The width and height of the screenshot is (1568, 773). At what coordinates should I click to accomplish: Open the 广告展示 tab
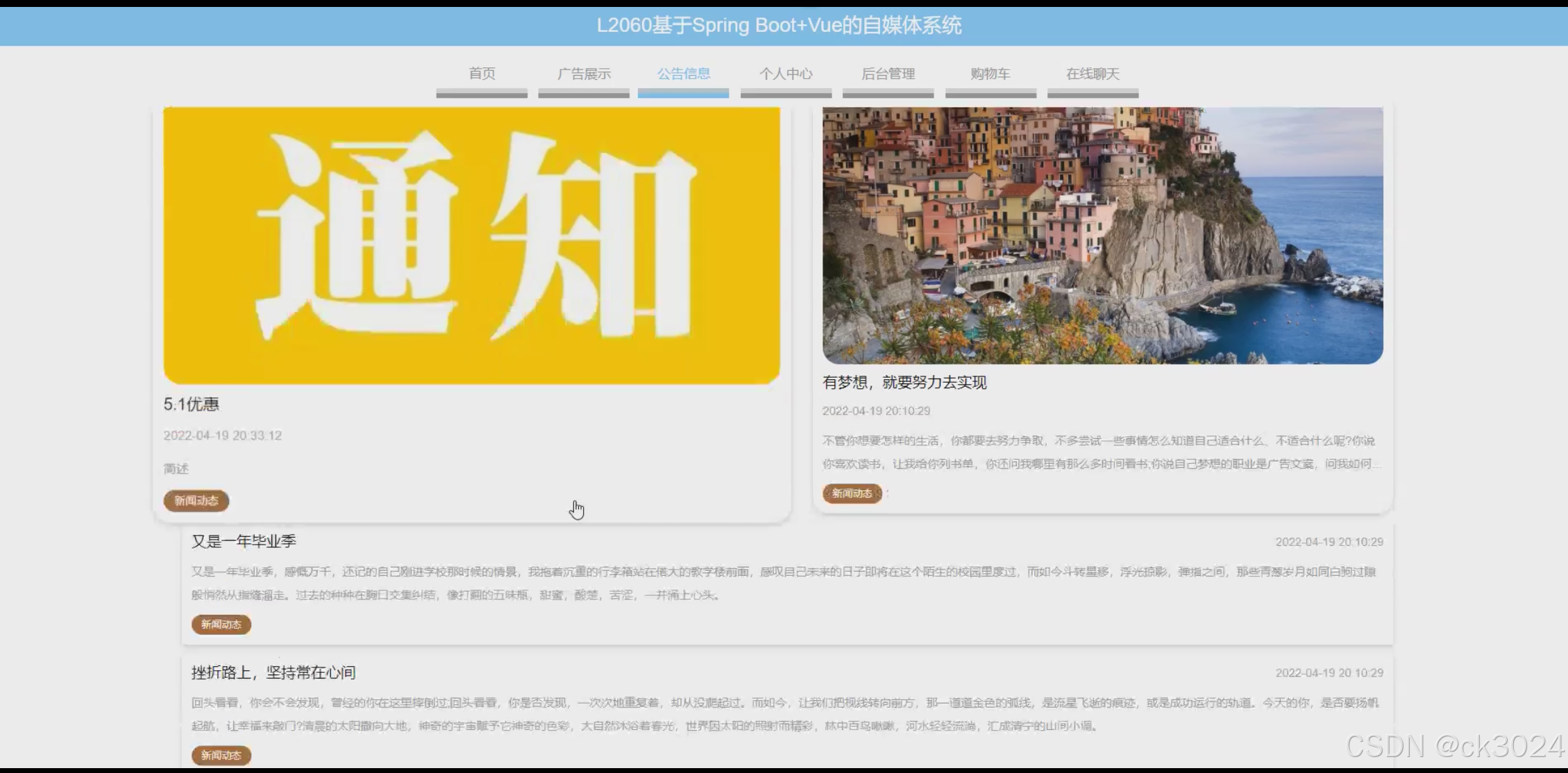583,74
